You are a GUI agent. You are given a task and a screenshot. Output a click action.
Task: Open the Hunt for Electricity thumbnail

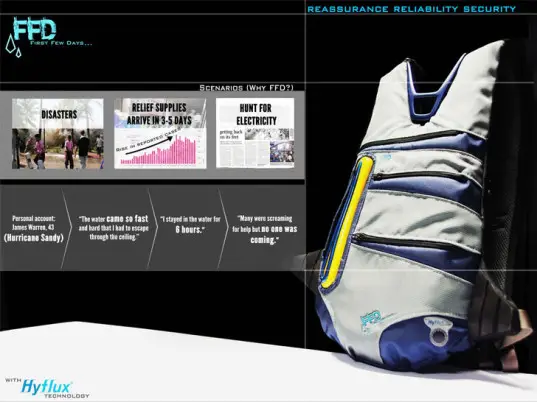coord(255,133)
